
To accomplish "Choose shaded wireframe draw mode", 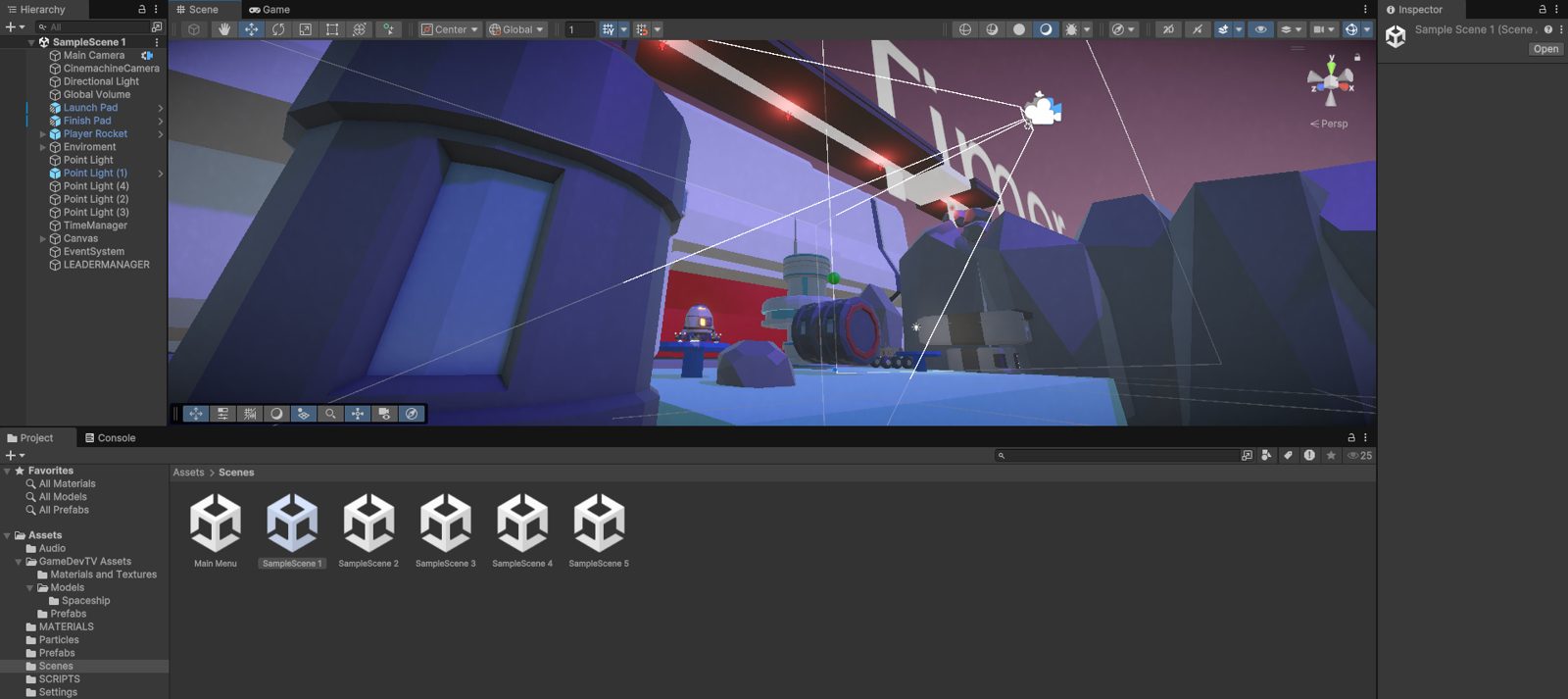I will (992, 29).
